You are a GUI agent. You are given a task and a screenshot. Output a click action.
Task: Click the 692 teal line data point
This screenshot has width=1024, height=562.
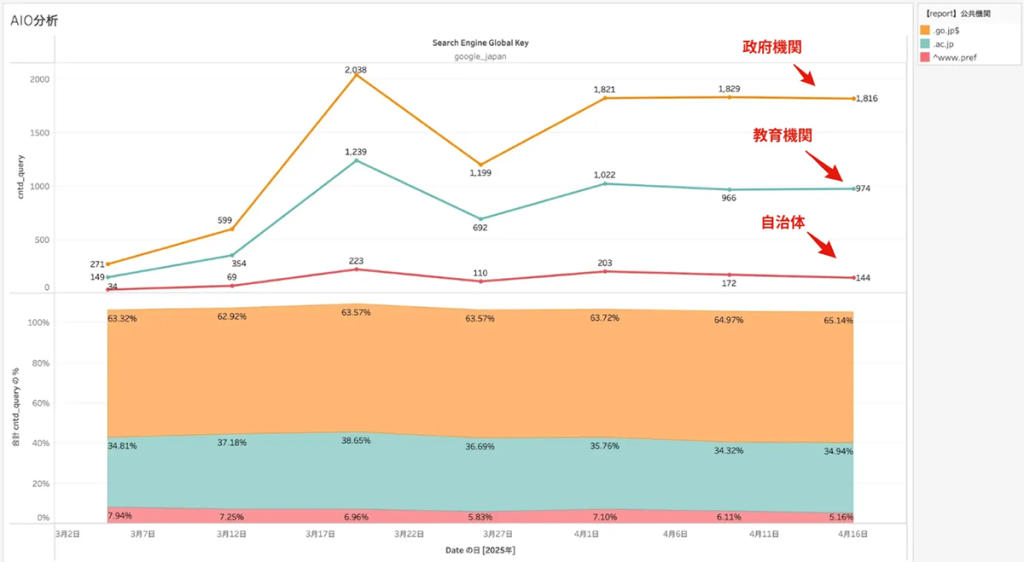click(x=481, y=219)
